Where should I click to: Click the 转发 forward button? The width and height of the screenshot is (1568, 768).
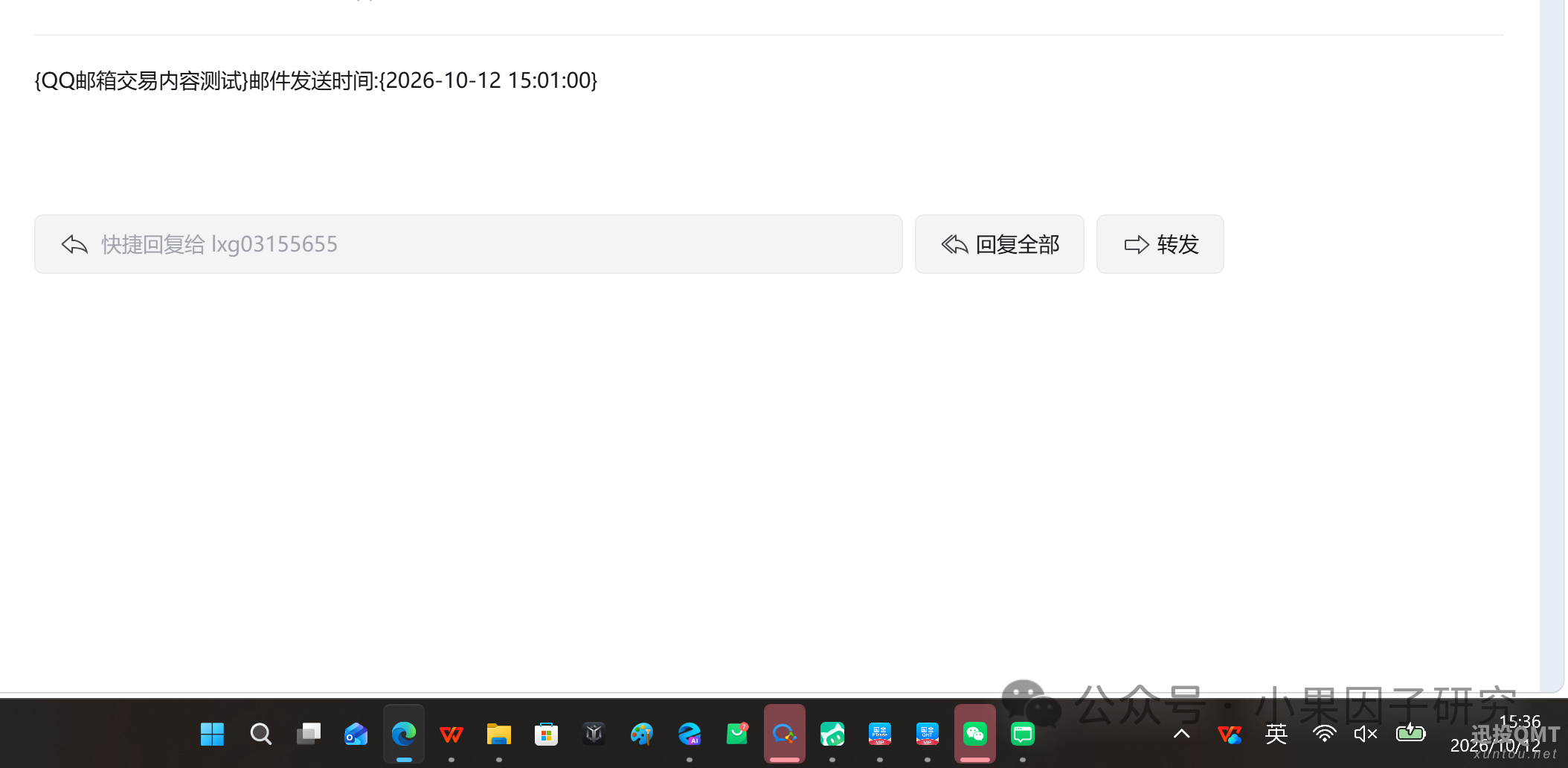tap(1160, 244)
